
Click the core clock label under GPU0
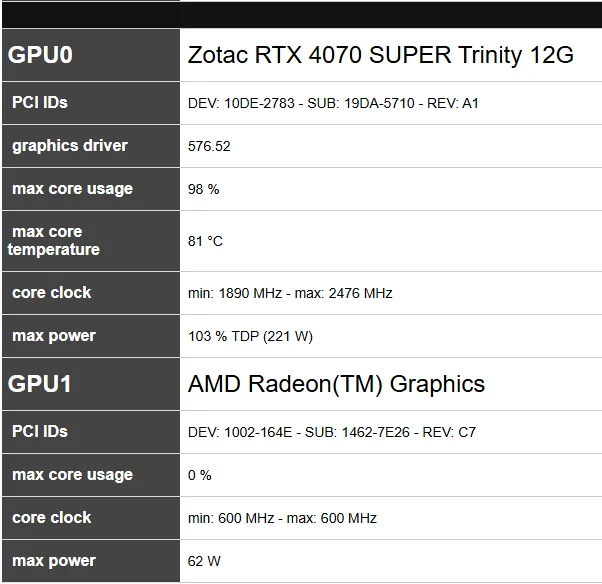(51, 293)
